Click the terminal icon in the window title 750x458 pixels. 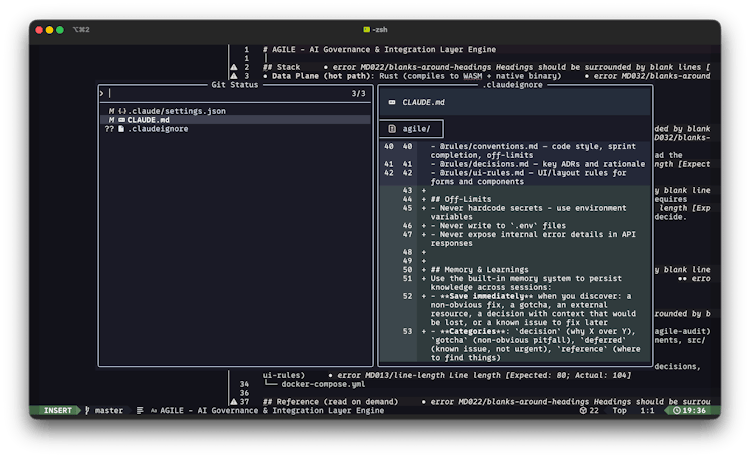tap(367, 30)
